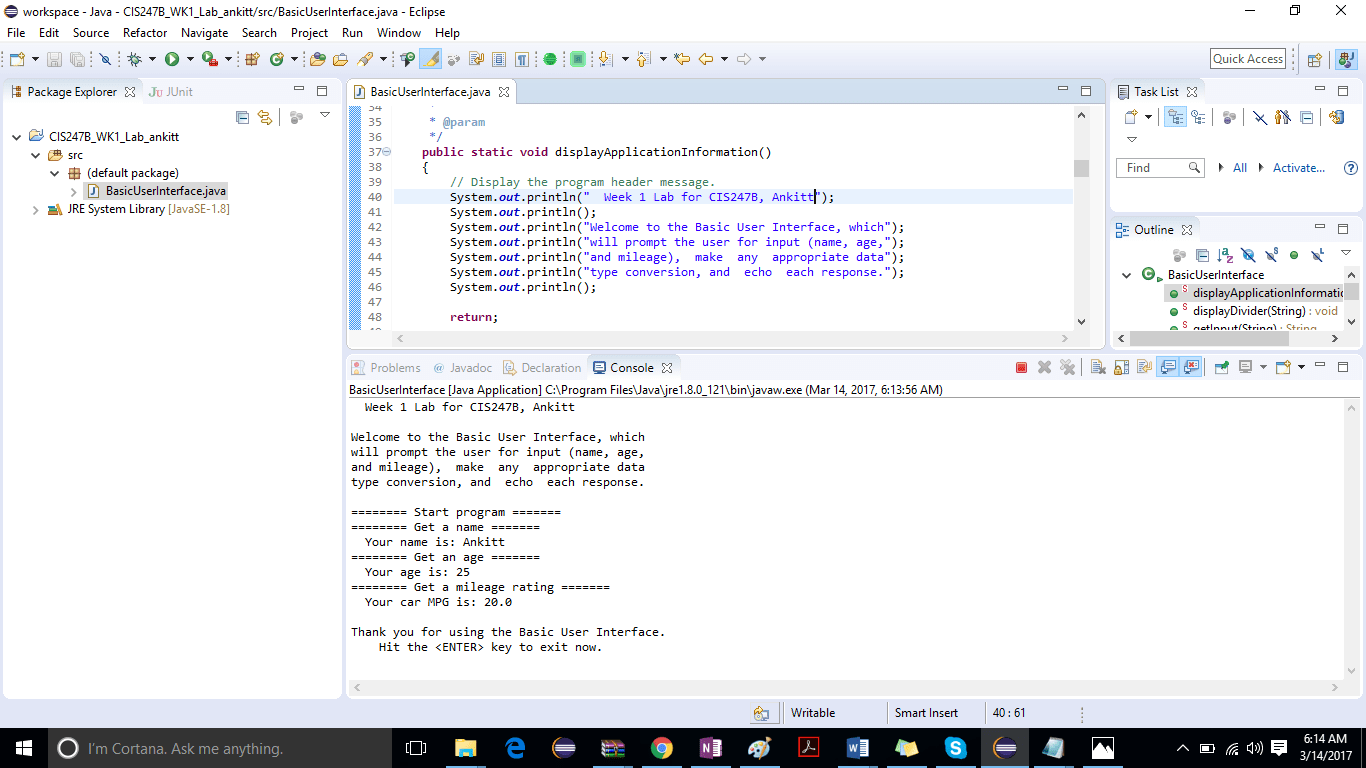Image resolution: width=1366 pixels, height=768 pixels.
Task: Create a new Java class from the toolbar
Action: coord(277,58)
